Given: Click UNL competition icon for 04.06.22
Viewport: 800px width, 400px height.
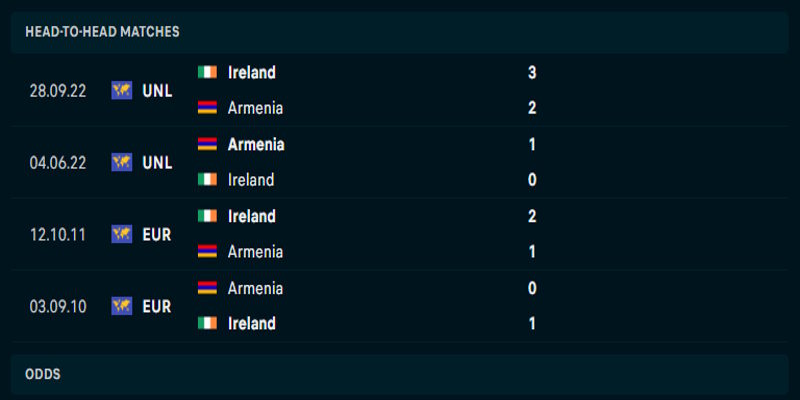Looking at the screenshot, I should tap(122, 162).
